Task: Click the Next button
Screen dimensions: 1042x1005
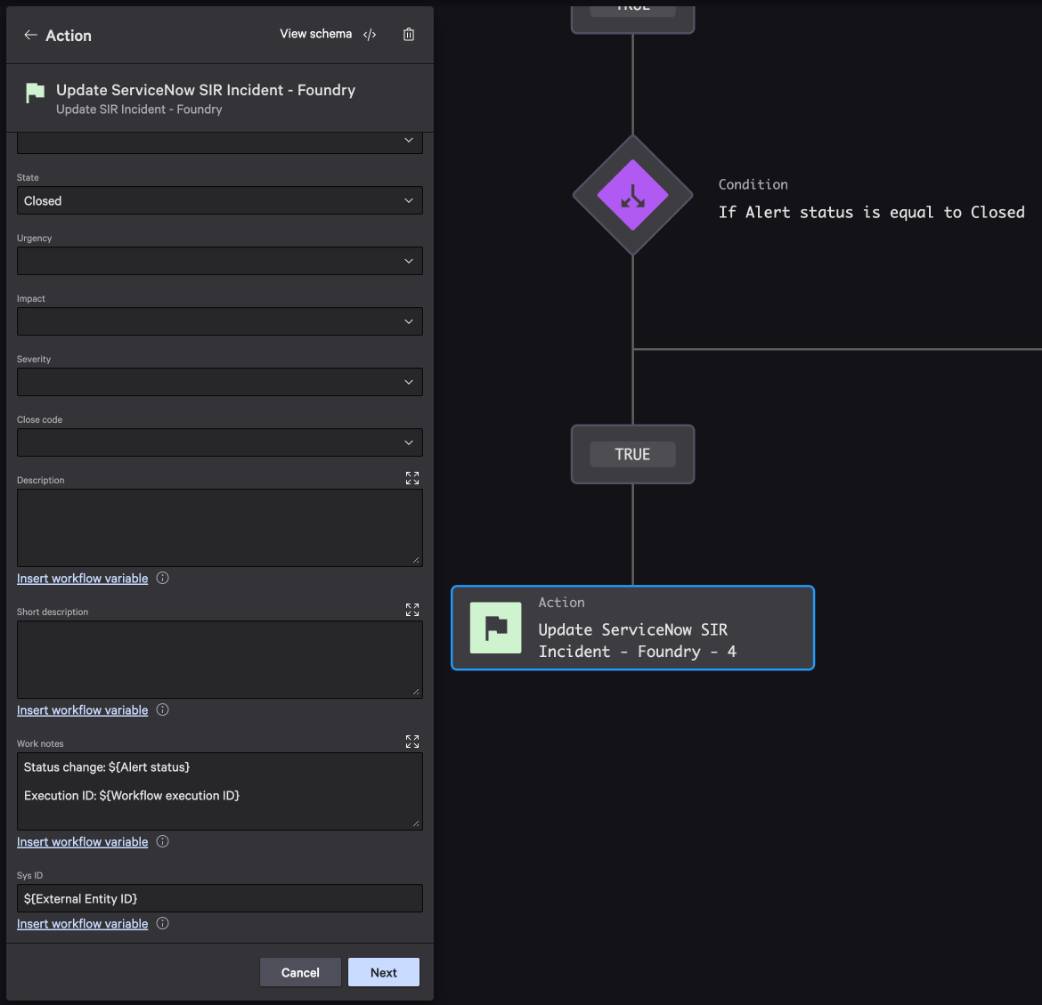Action: pyautogui.click(x=383, y=972)
